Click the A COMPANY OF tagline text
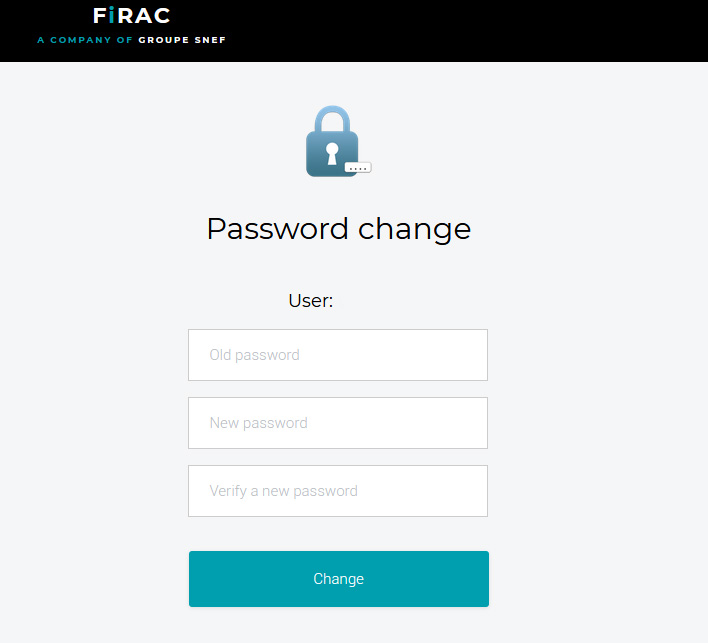Screen dimensions: 708x643 (x=84, y=41)
